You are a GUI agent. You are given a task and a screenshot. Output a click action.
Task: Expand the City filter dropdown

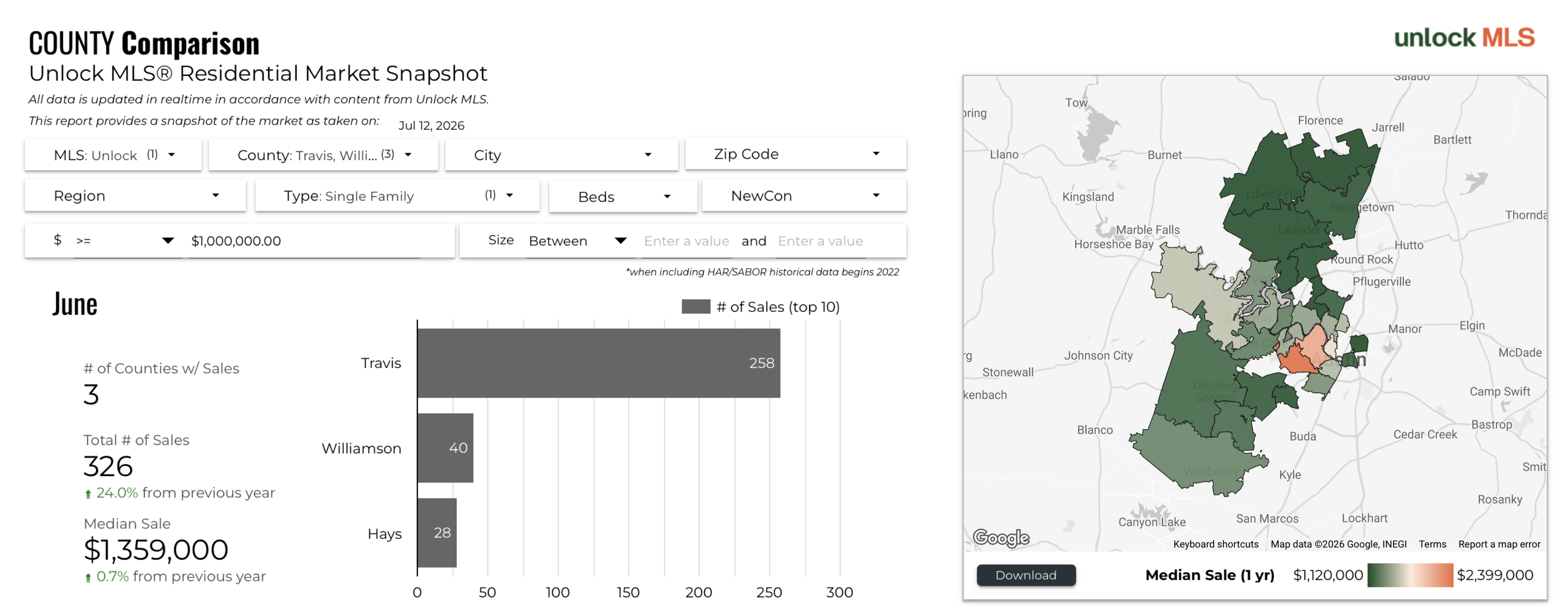point(561,155)
